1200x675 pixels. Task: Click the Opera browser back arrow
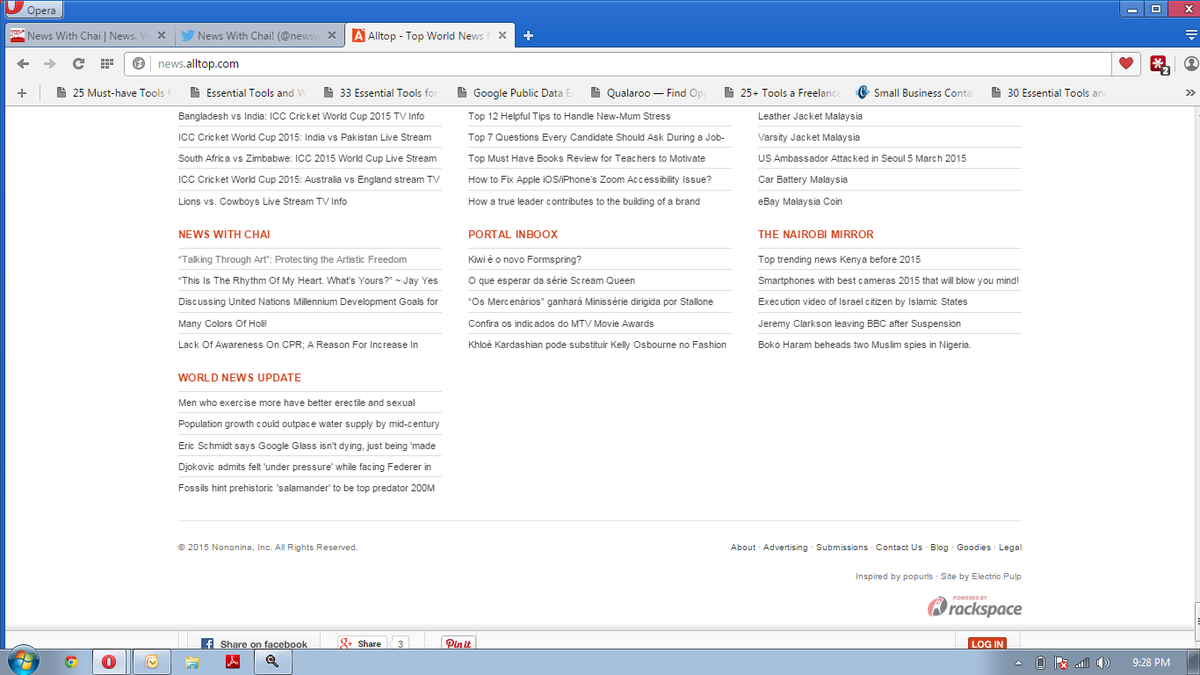coord(23,62)
